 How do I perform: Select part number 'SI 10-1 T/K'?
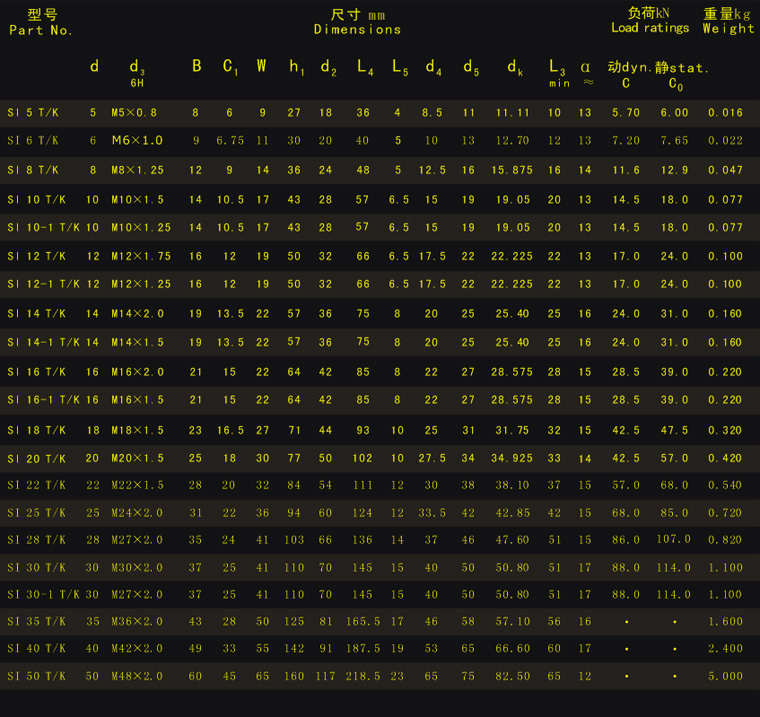43,227
